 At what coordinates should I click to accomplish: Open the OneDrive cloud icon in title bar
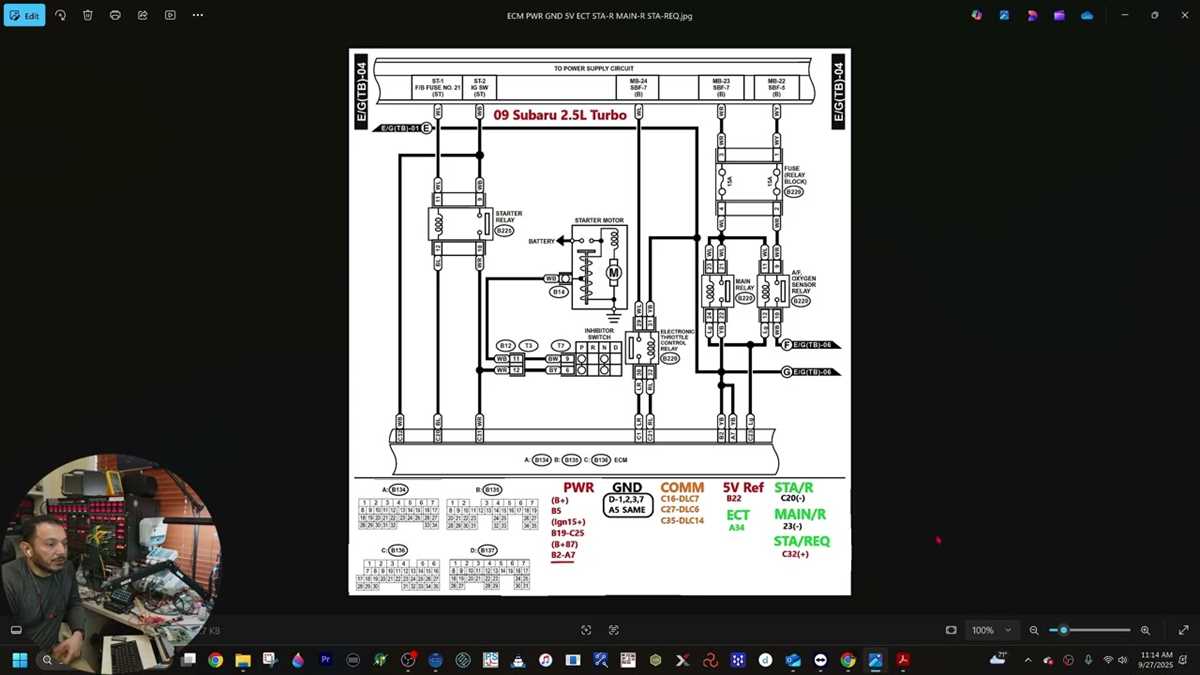[x=1087, y=15]
